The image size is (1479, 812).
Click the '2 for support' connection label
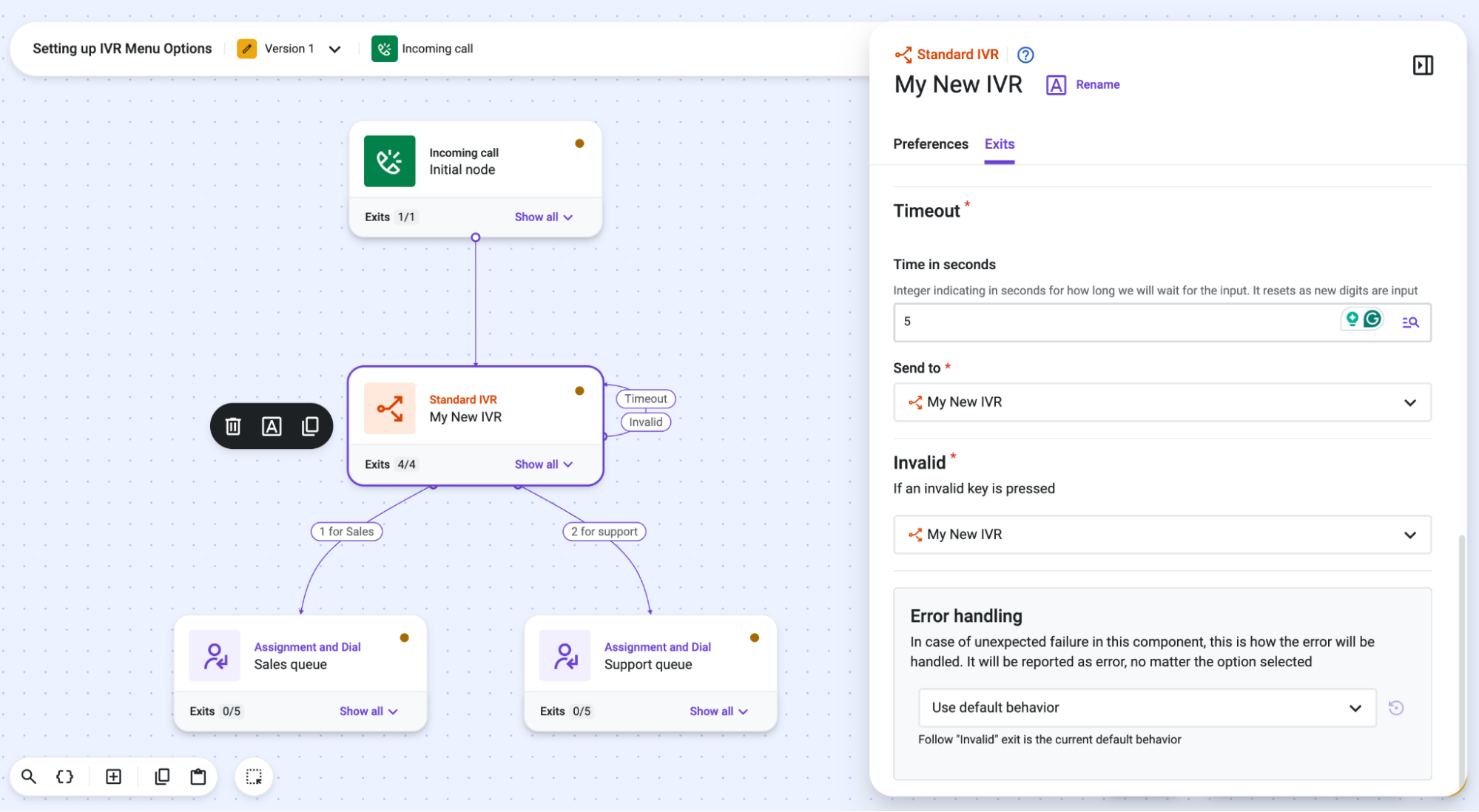(604, 532)
